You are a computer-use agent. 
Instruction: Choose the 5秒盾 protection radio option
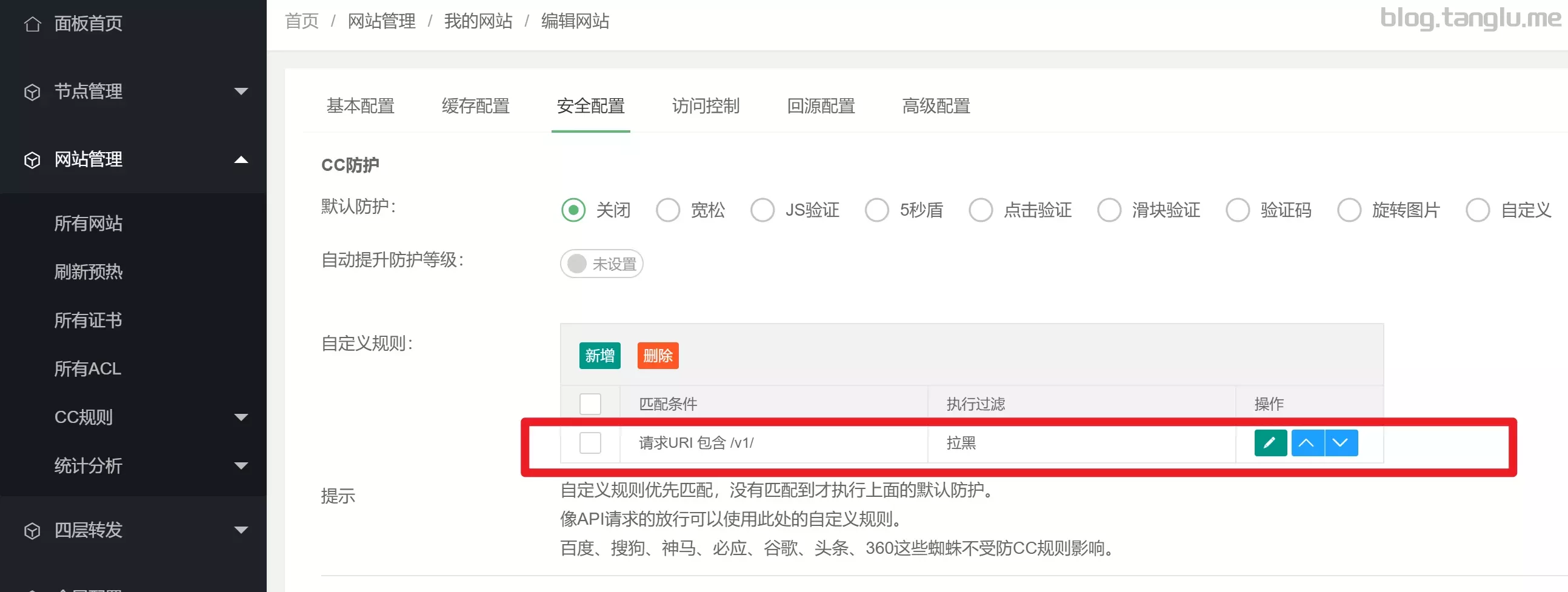pyautogui.click(x=876, y=210)
